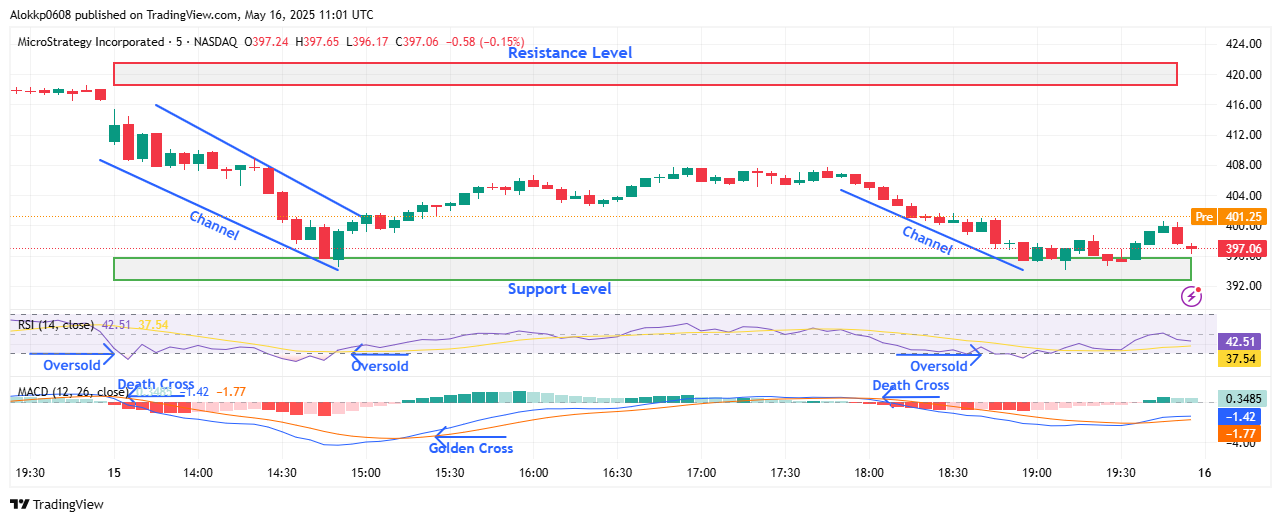
Task: Click the 18:30 time axis label
Action: [954, 473]
